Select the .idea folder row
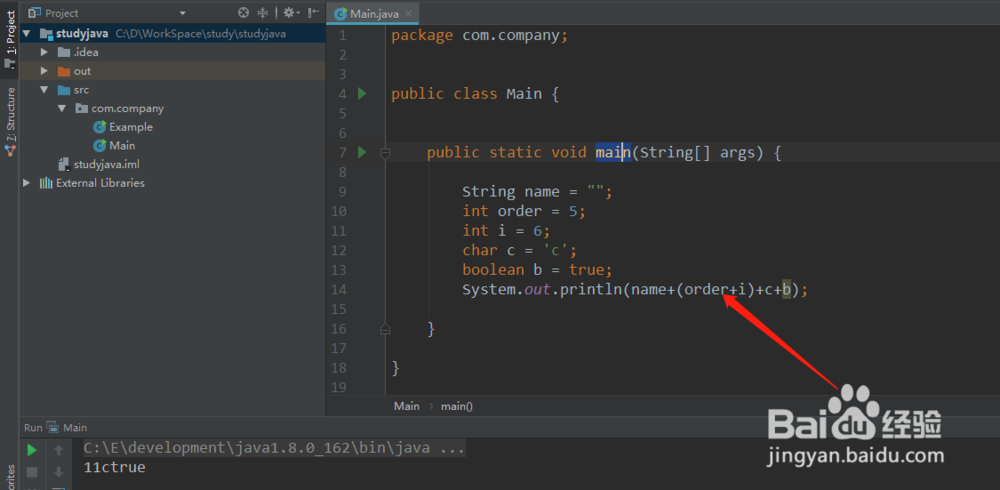The image size is (1000, 490). point(172,52)
